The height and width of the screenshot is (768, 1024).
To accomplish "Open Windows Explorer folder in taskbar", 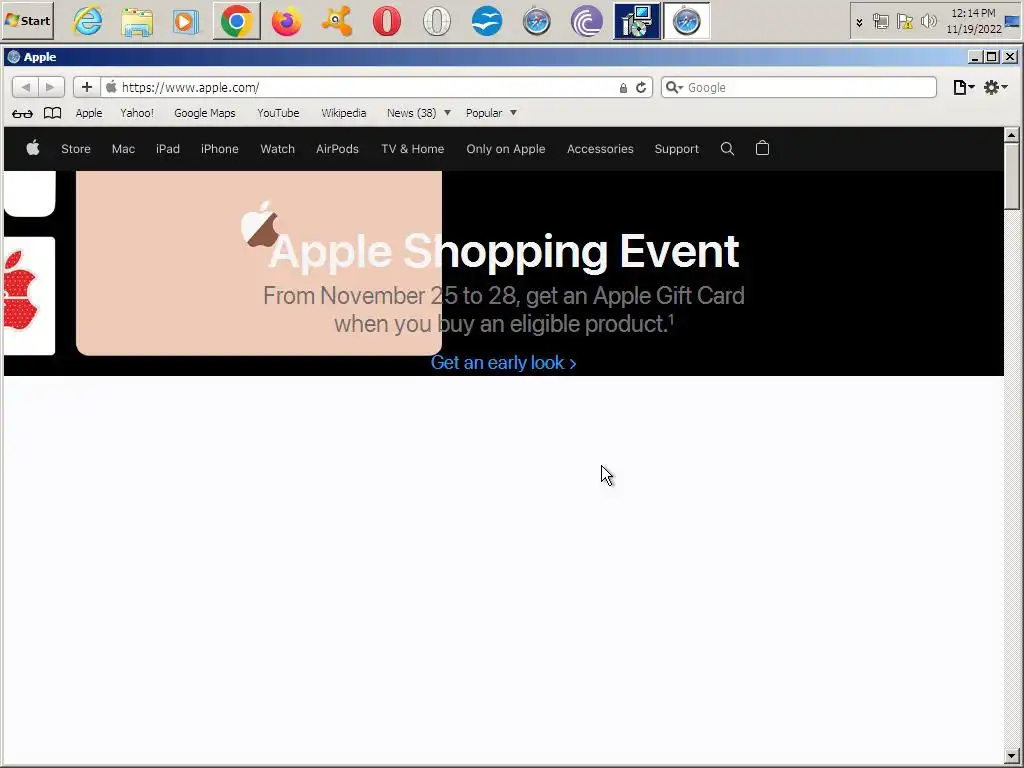I will (137, 21).
